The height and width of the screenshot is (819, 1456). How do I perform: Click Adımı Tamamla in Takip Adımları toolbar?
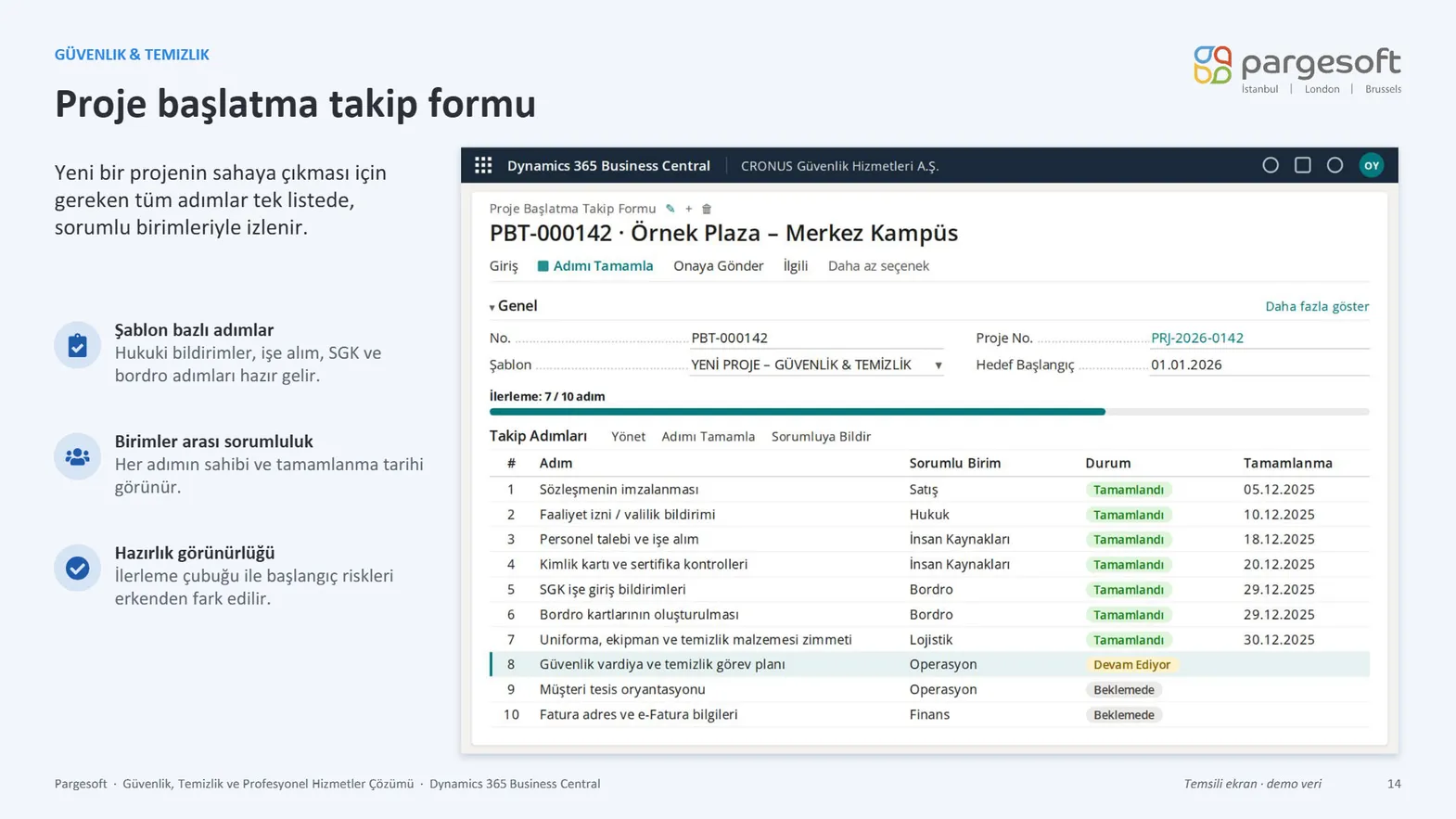[x=708, y=436]
